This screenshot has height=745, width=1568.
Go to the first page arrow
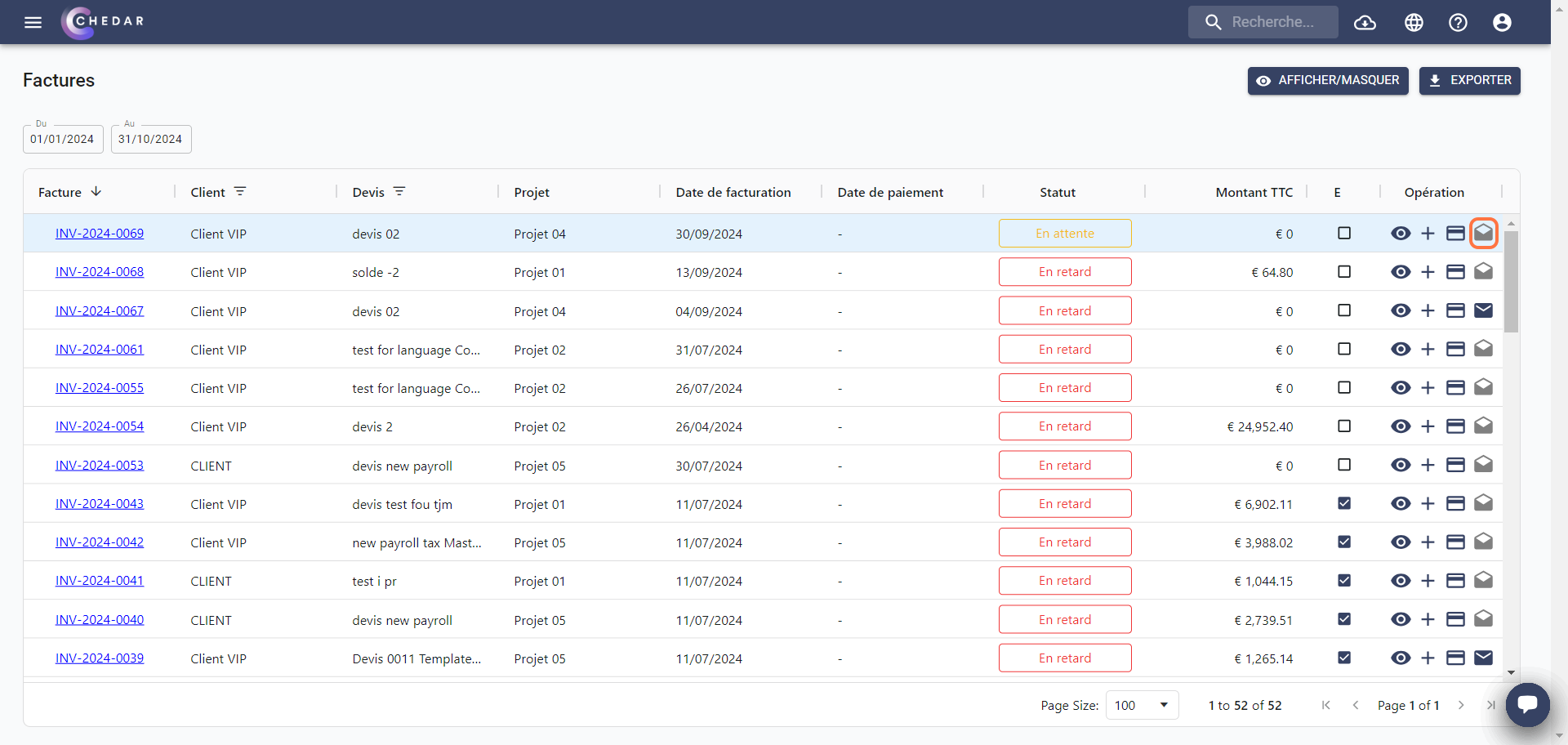click(1325, 705)
